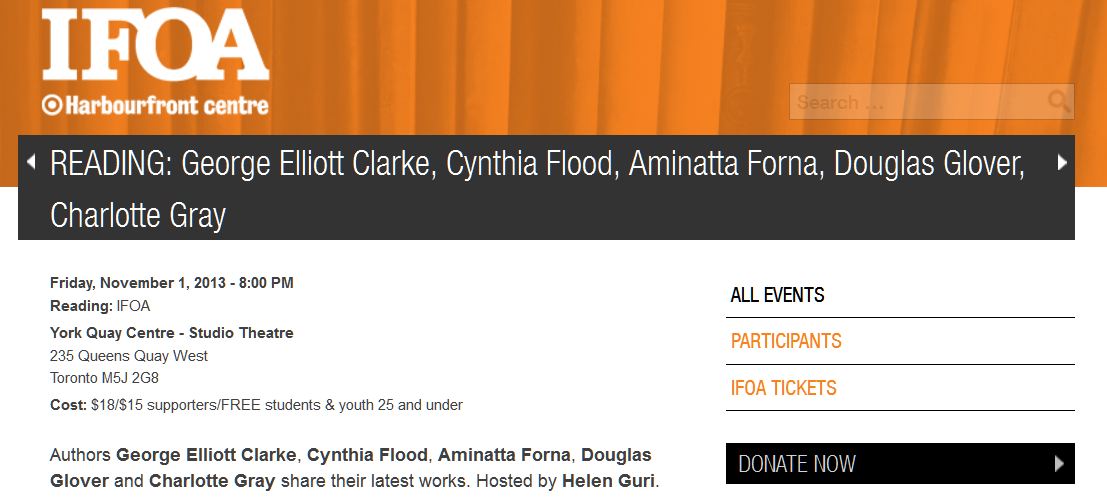Open the PARTICIPANTS sidebar item

(786, 341)
